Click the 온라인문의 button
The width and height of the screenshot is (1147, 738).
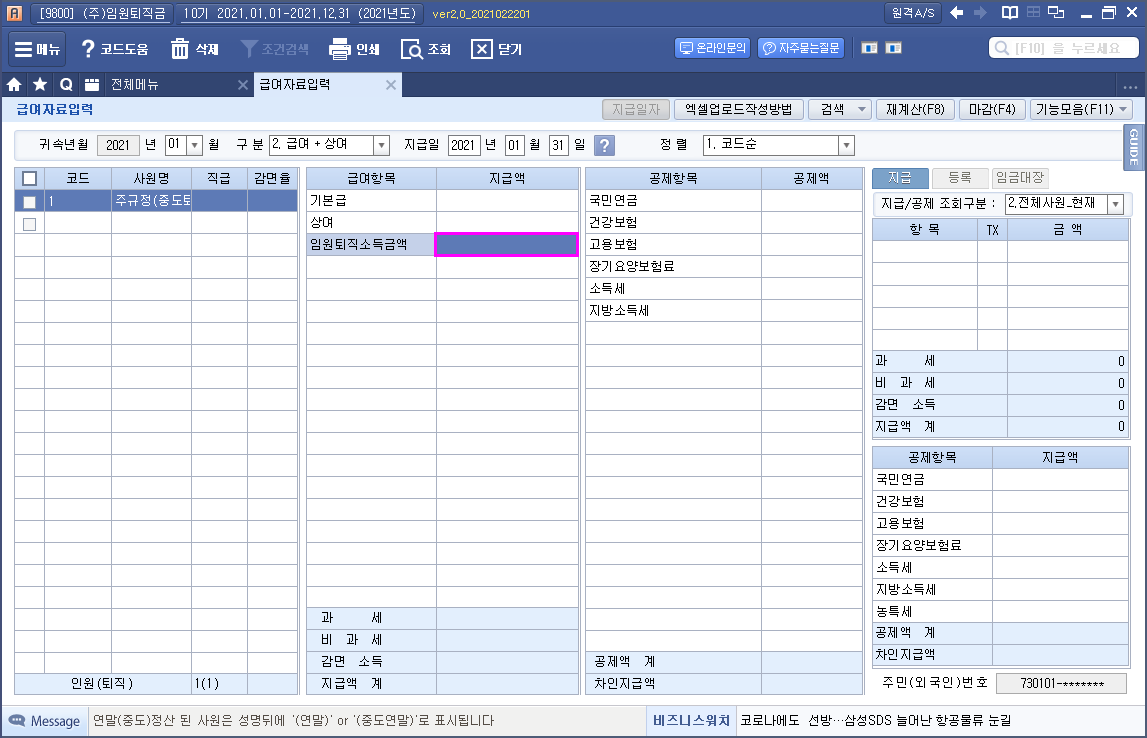712,48
